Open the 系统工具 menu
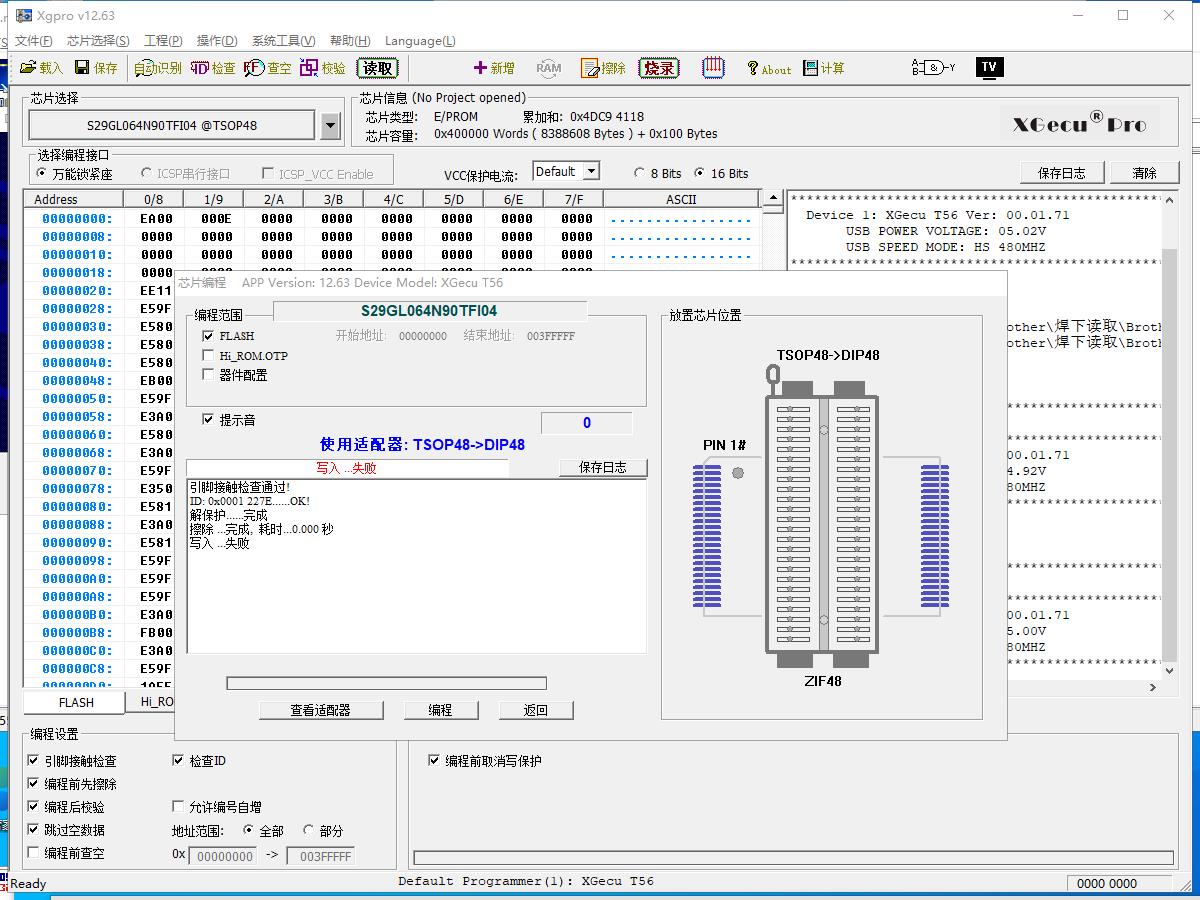Viewport: 1200px width, 900px height. click(x=283, y=41)
